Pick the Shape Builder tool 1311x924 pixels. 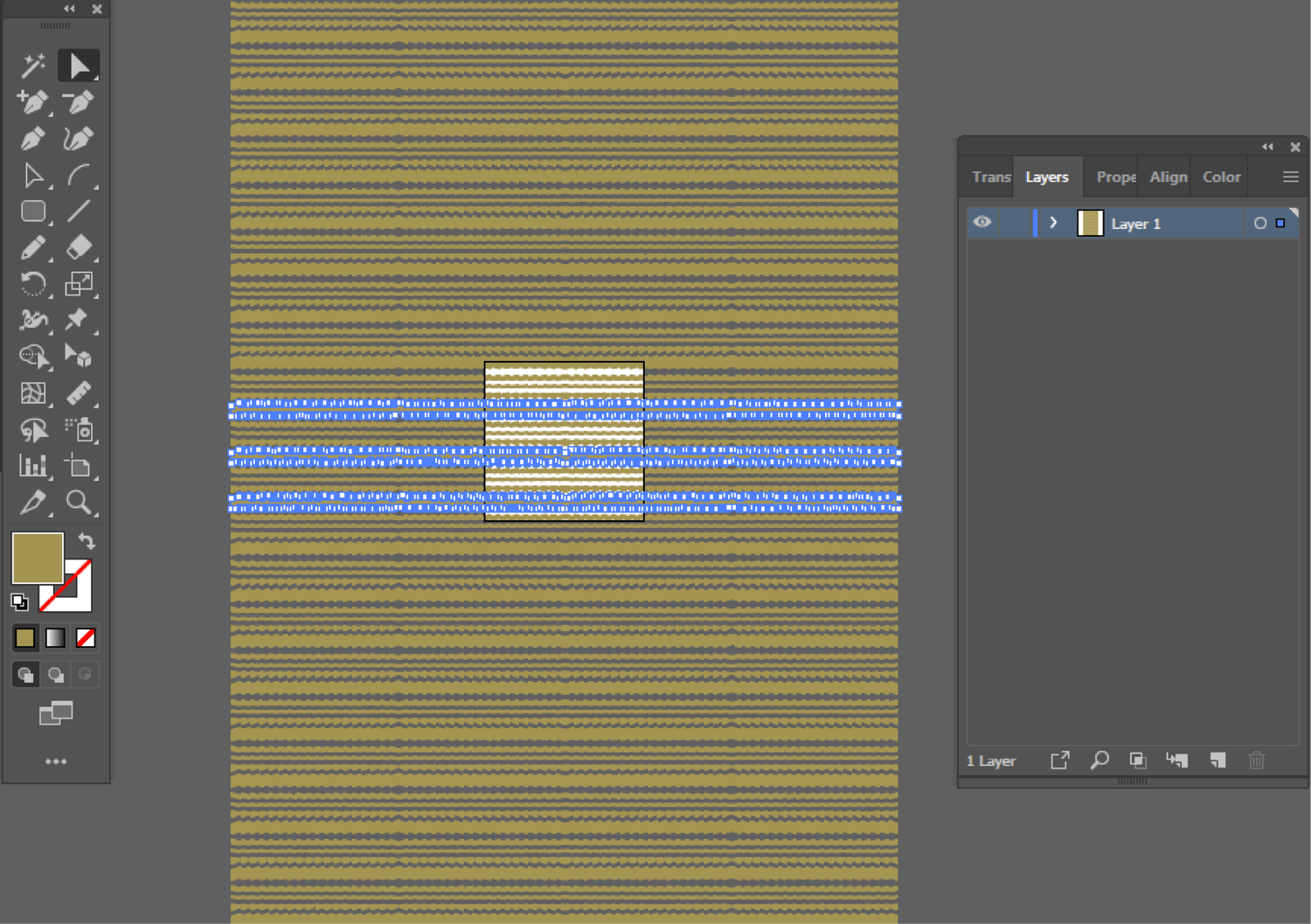33,357
